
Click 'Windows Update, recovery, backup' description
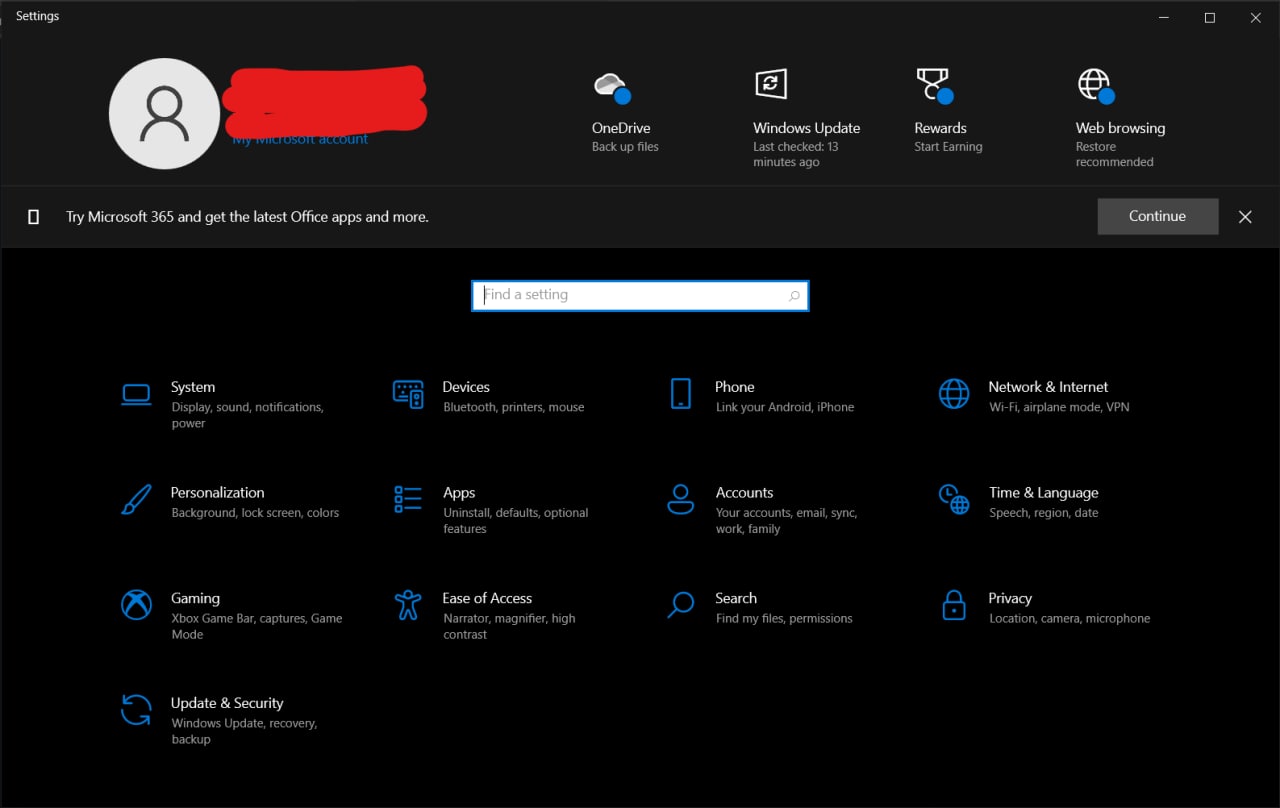[244, 731]
